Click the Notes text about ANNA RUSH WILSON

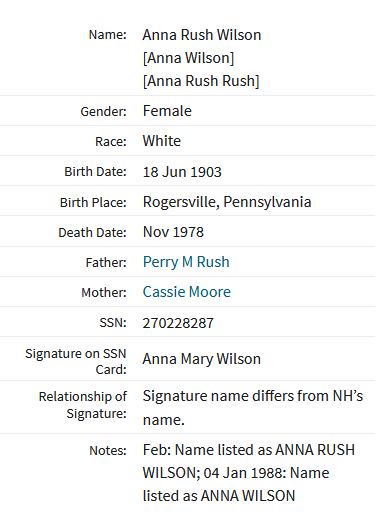[249, 473]
